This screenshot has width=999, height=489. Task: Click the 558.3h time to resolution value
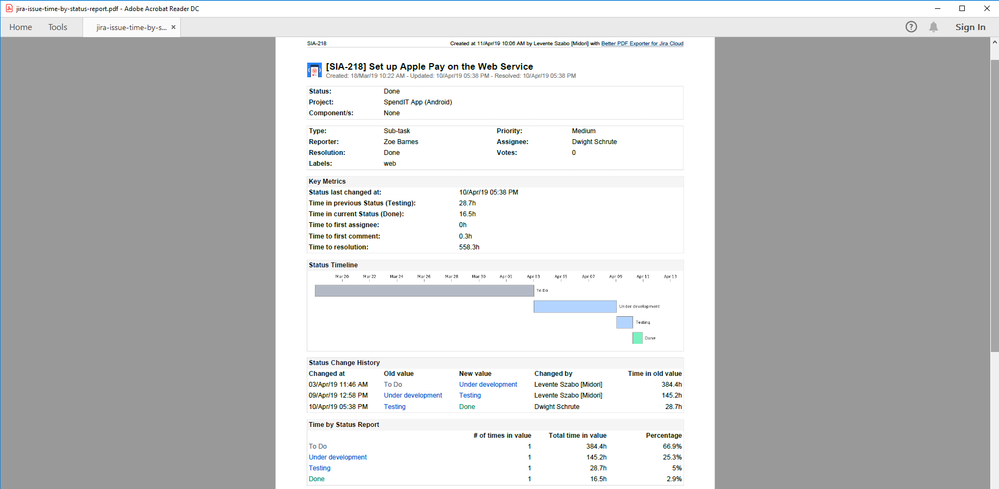pos(470,247)
